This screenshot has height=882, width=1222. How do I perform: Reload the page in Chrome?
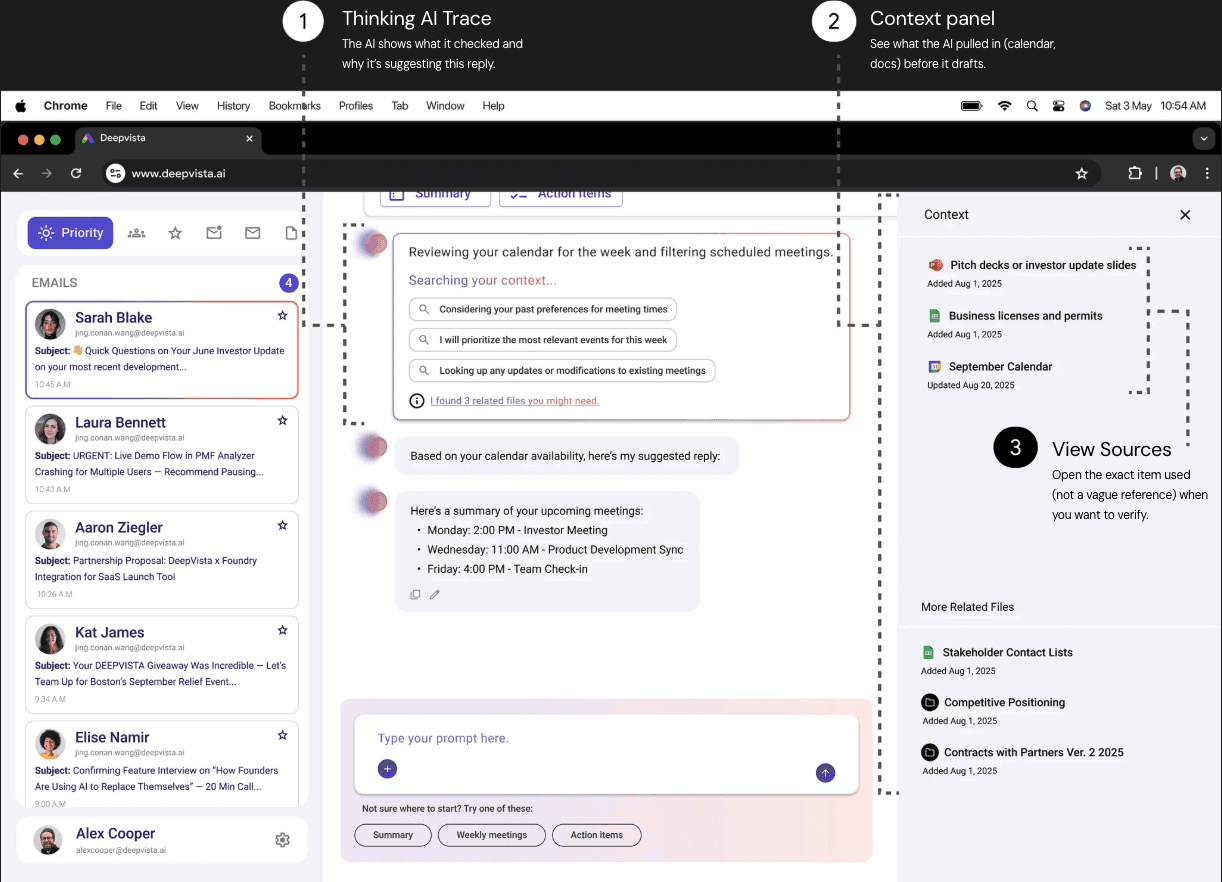coord(76,173)
